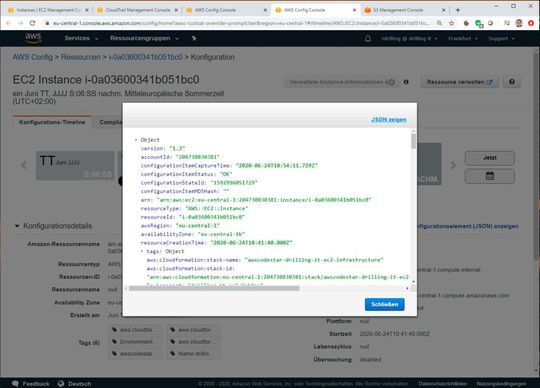Open the Ressourcengruppen dropdown
This screenshot has width=540, height=388.
(144, 38)
